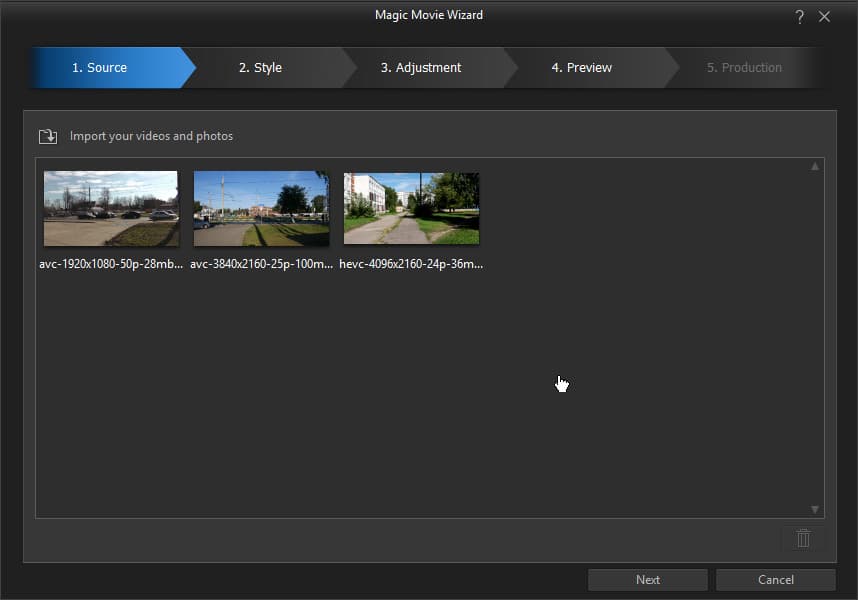The width and height of the screenshot is (858, 600).
Task: Click the scroll down arrow in media list
Action: pyautogui.click(x=815, y=509)
